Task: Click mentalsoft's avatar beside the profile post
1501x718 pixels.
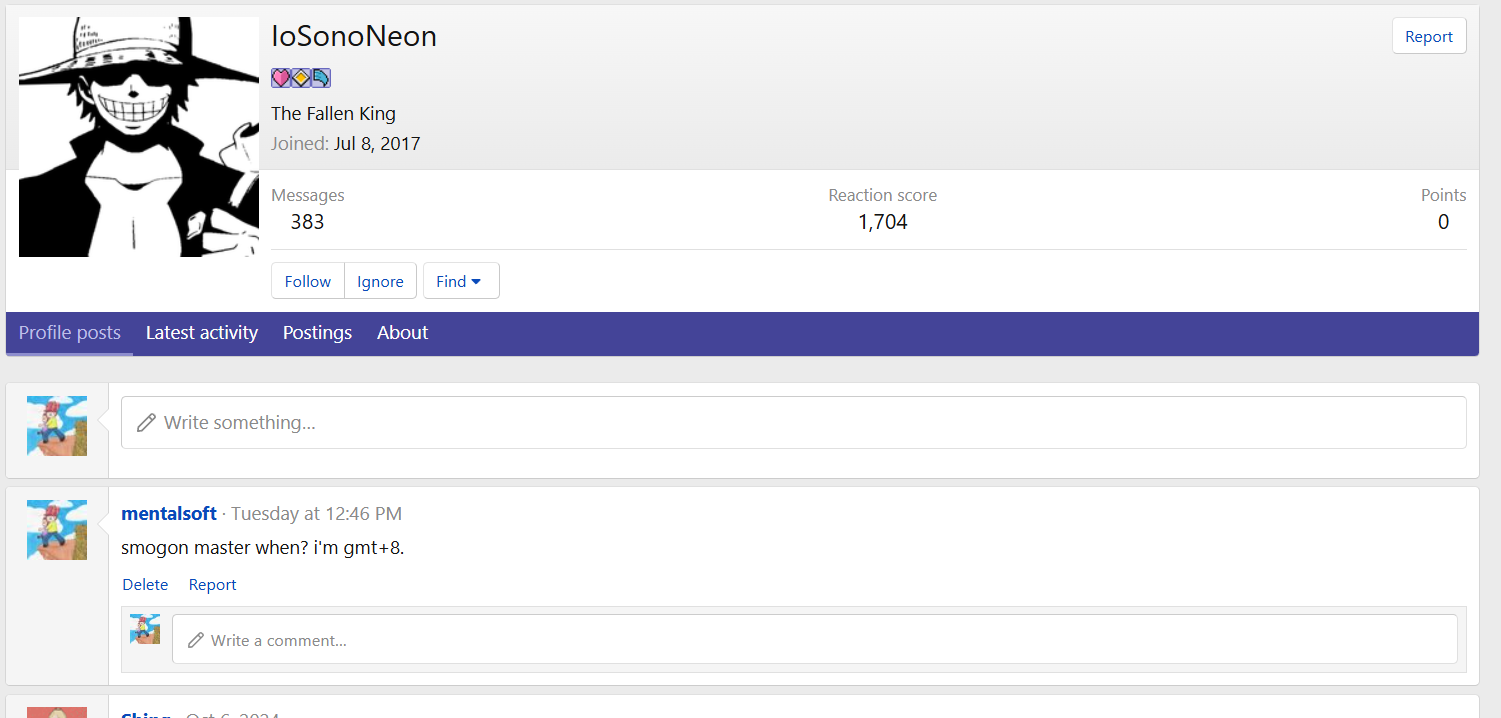Action: [57, 529]
